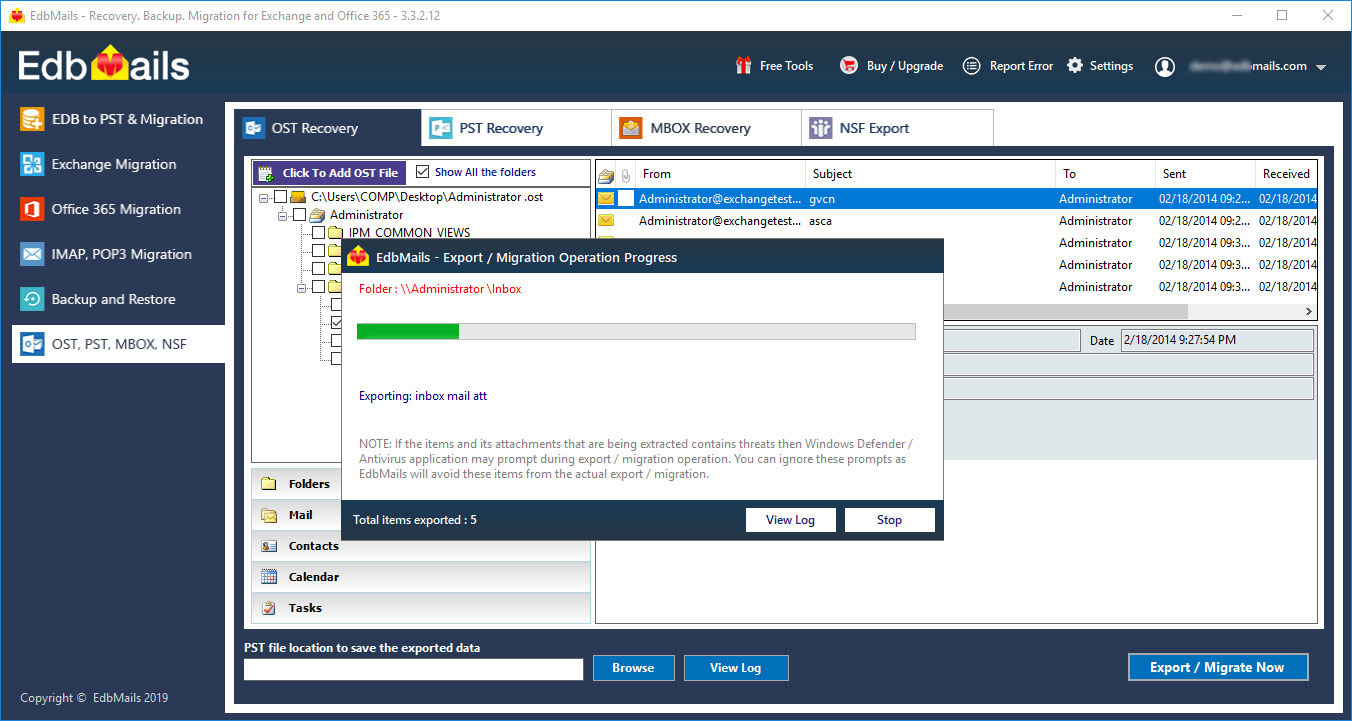Collapse the Administrator .ost root node
The height and width of the screenshot is (721, 1352).
[x=264, y=198]
